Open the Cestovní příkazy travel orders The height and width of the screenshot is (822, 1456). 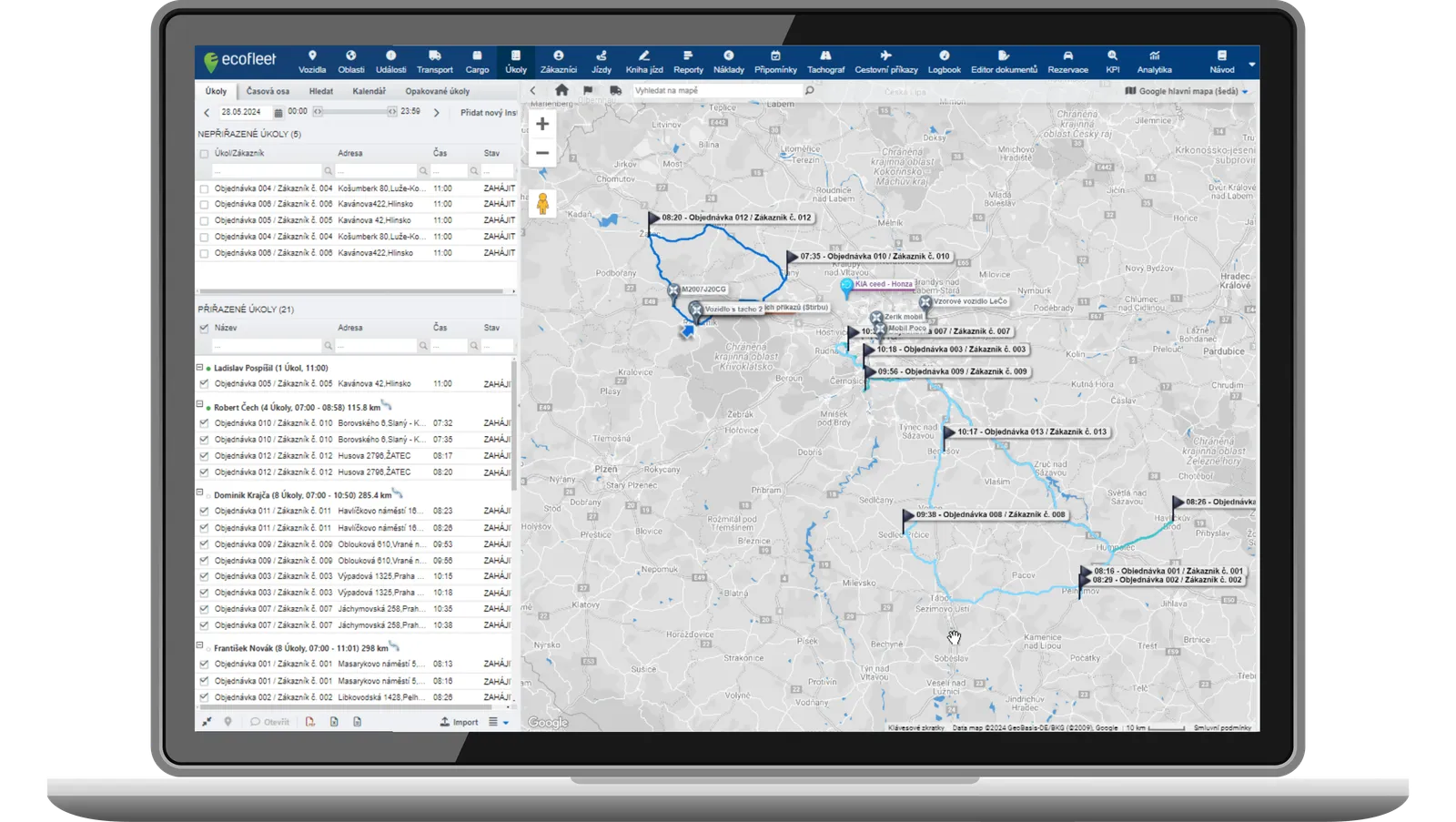point(885,61)
